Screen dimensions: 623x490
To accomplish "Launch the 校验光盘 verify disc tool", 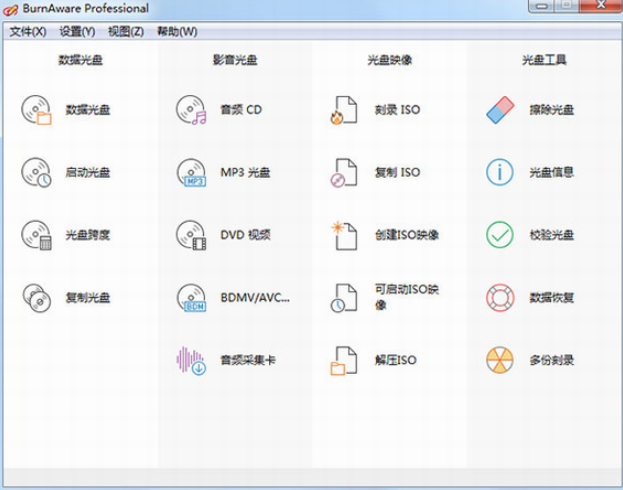I will 499,235.
